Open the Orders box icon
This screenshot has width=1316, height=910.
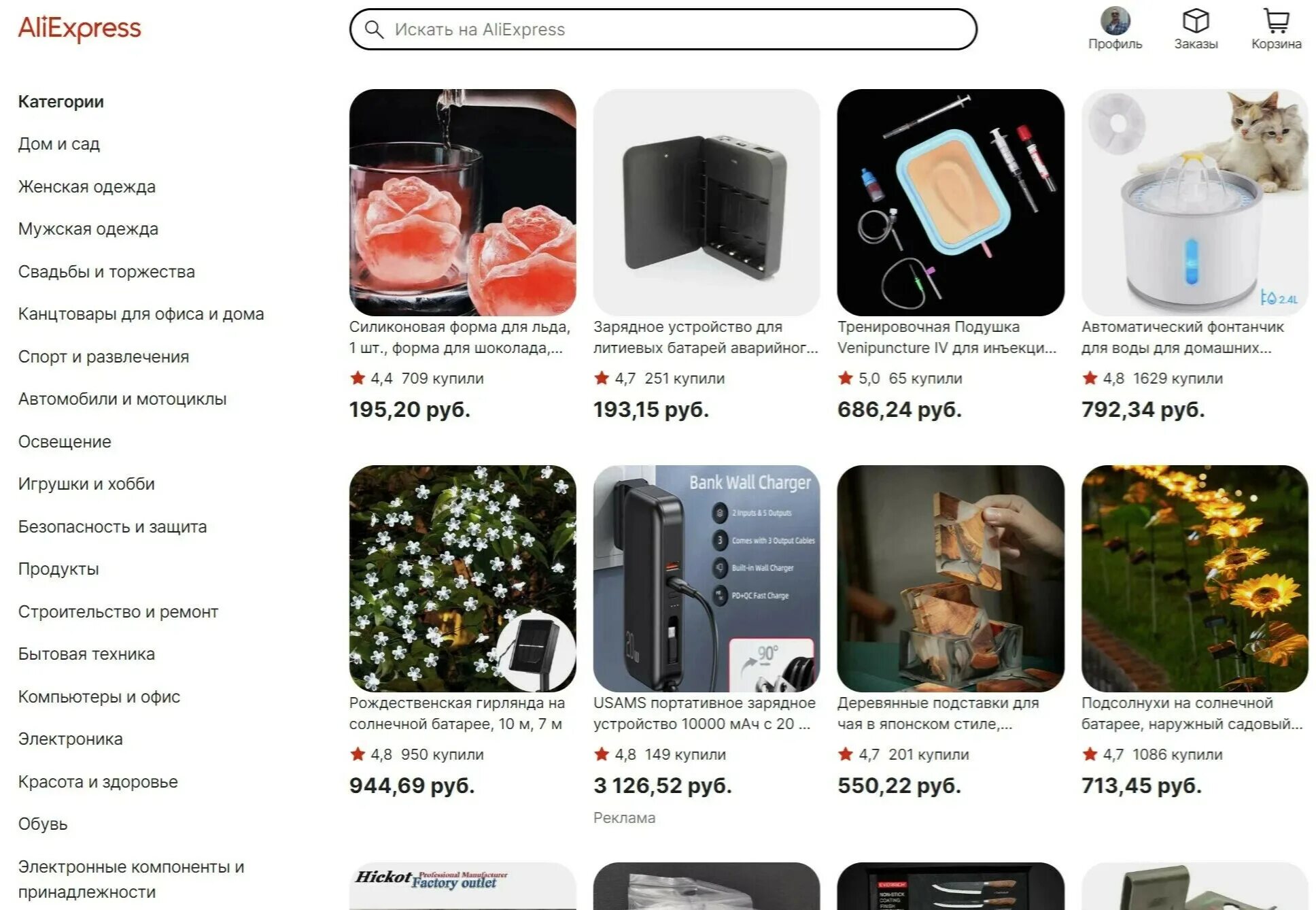coord(1196,21)
